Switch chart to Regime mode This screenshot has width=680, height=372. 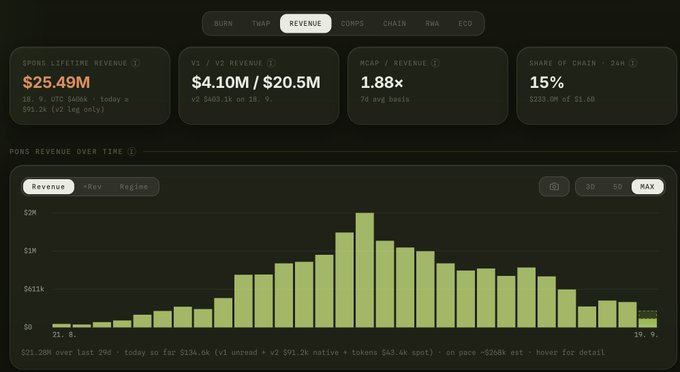tap(134, 186)
